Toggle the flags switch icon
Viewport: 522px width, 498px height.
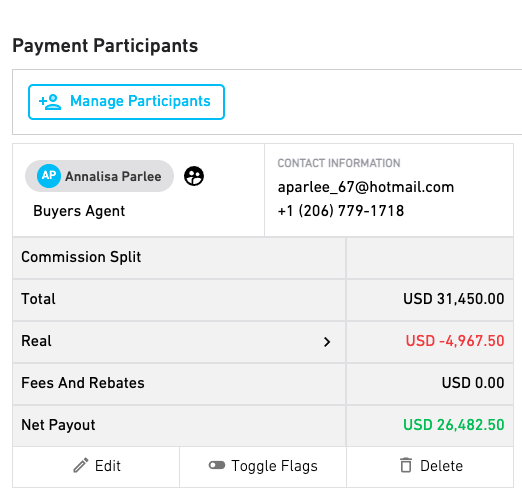tap(217, 465)
